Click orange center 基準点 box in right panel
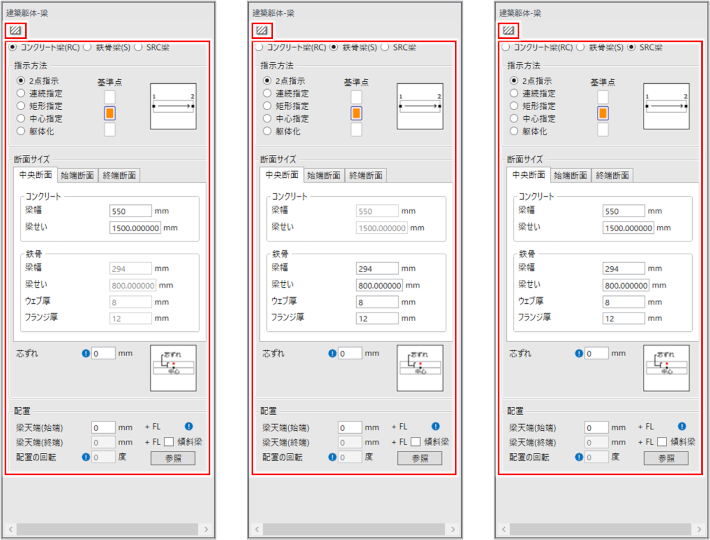The height and width of the screenshot is (540, 710). 603,113
